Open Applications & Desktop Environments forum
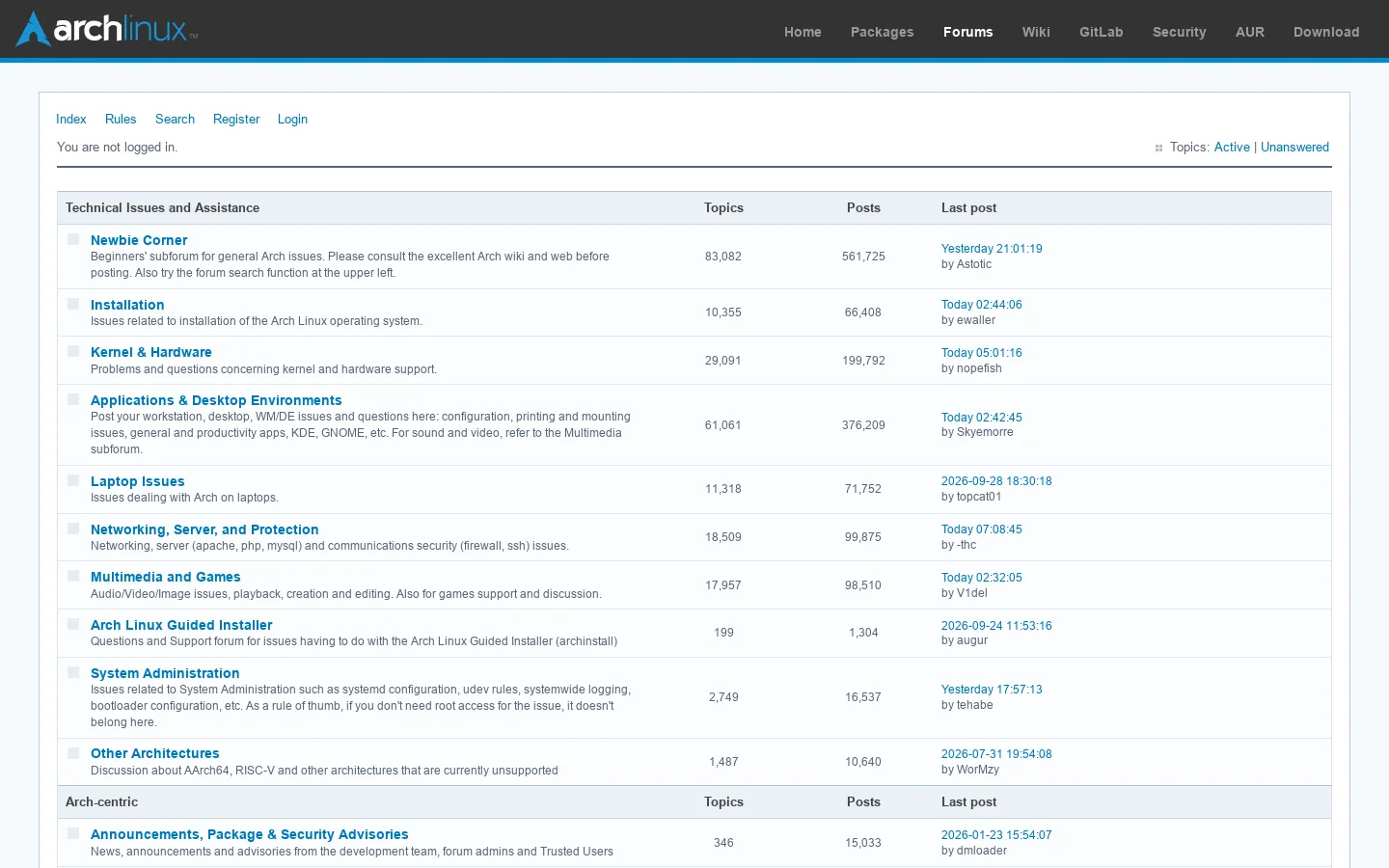Viewport: 1389px width, 868px height. pos(216,400)
